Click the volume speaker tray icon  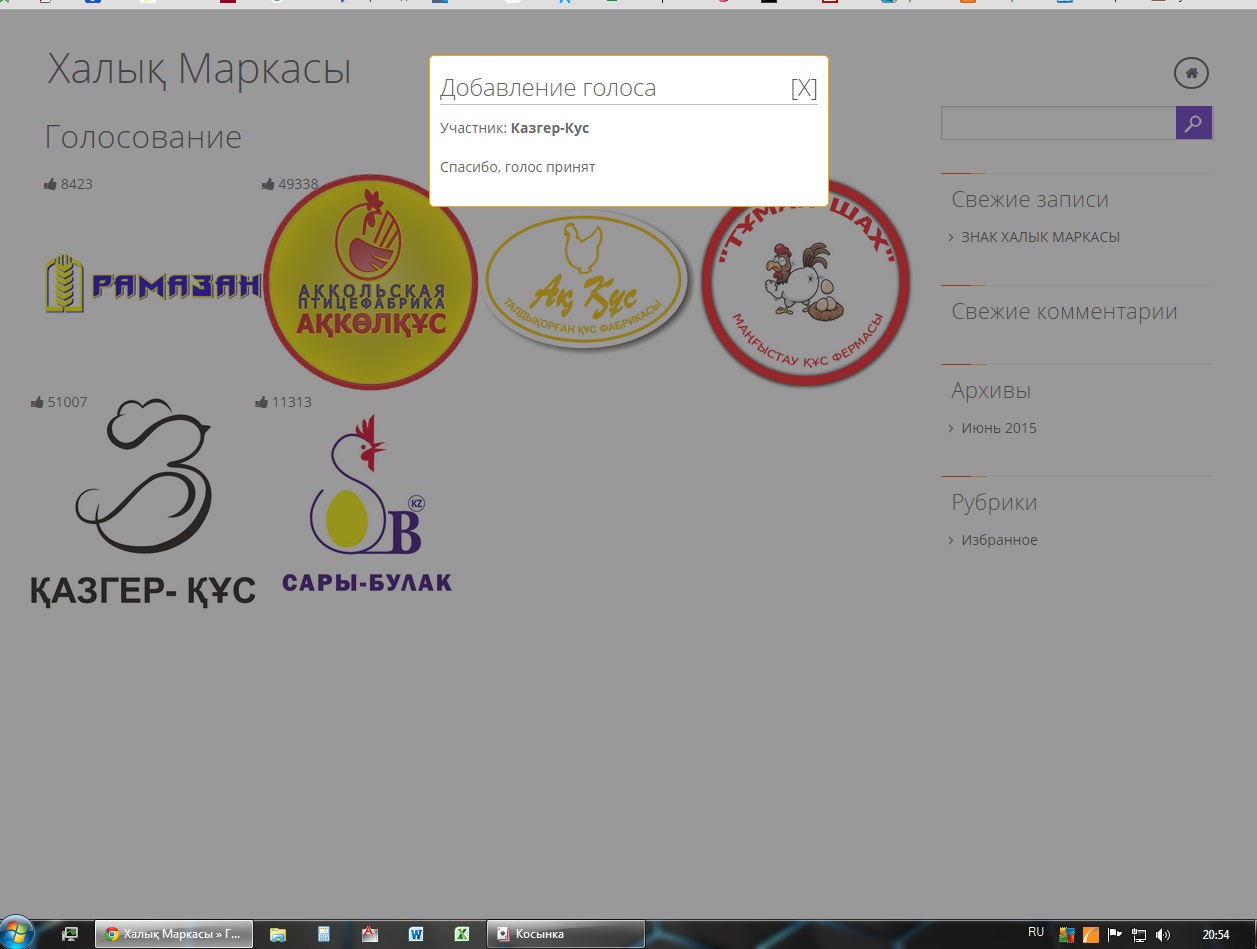click(1162, 935)
